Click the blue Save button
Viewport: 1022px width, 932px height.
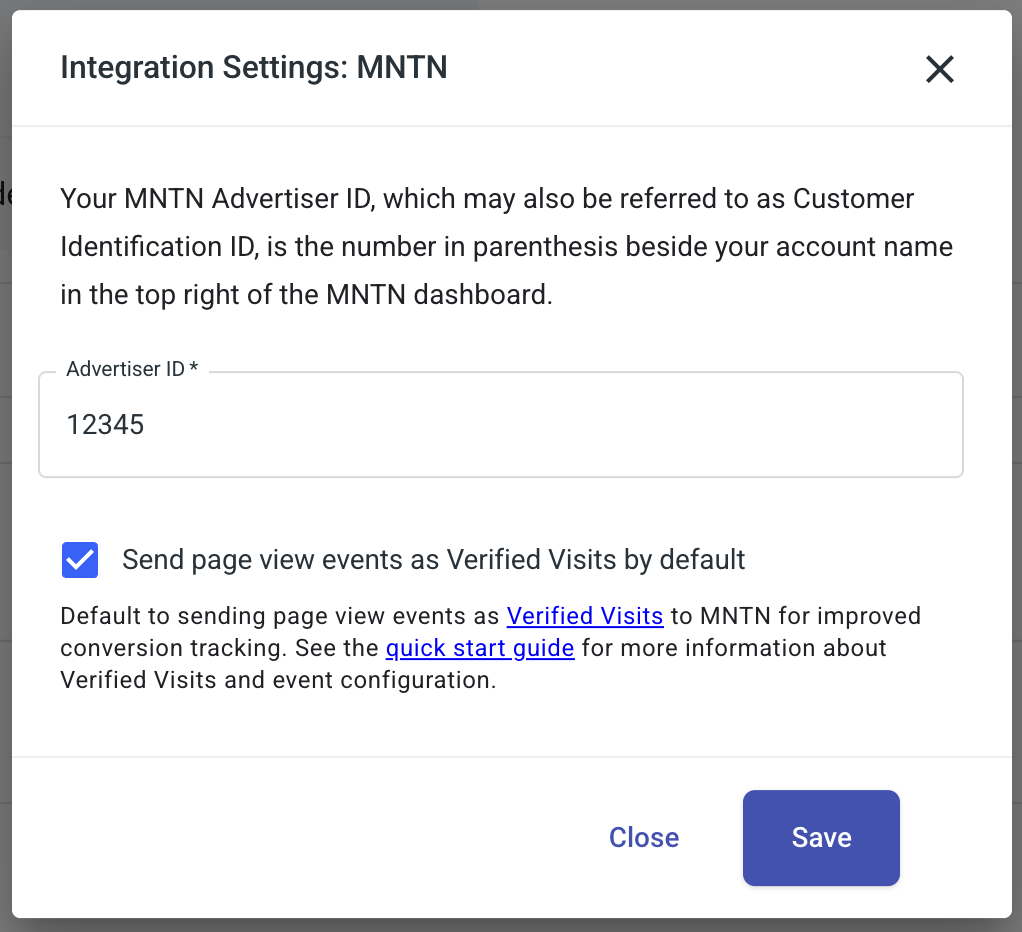(821, 838)
